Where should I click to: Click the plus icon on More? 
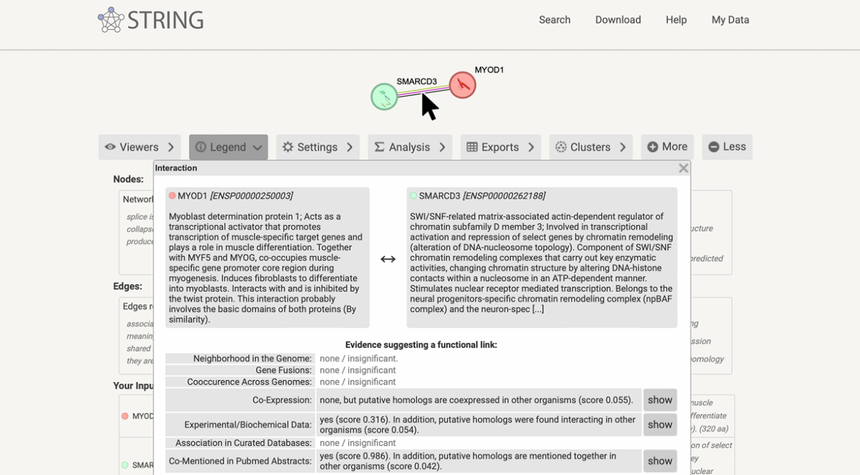coord(652,147)
